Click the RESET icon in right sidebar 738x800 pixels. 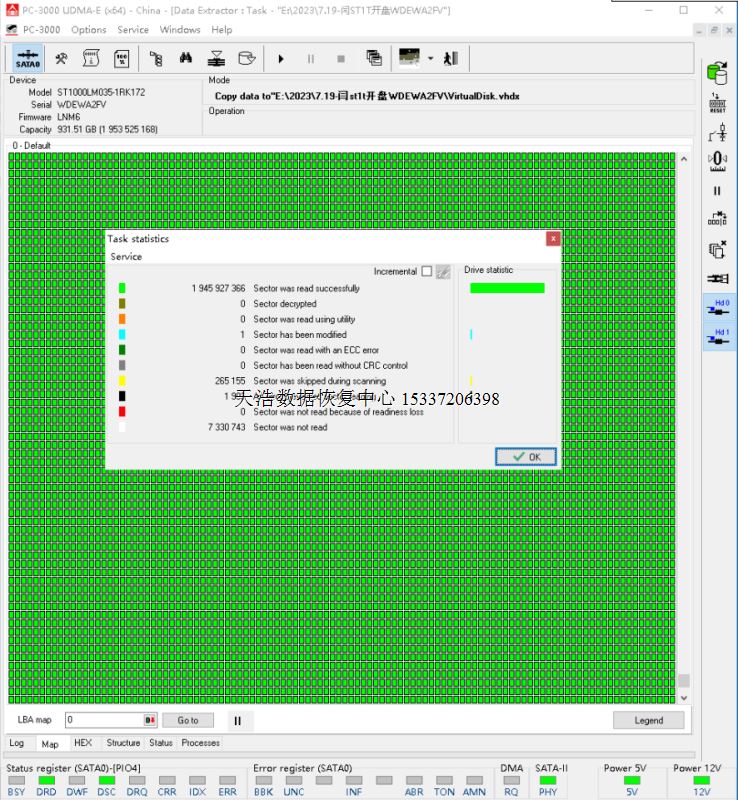(x=717, y=103)
